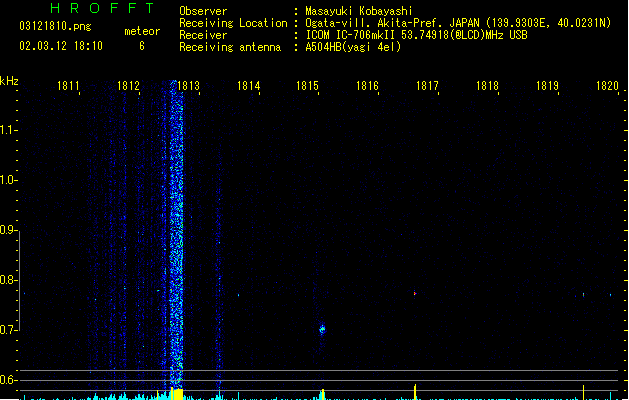
Task: Click the meteor count value 6
Action: pos(142,46)
